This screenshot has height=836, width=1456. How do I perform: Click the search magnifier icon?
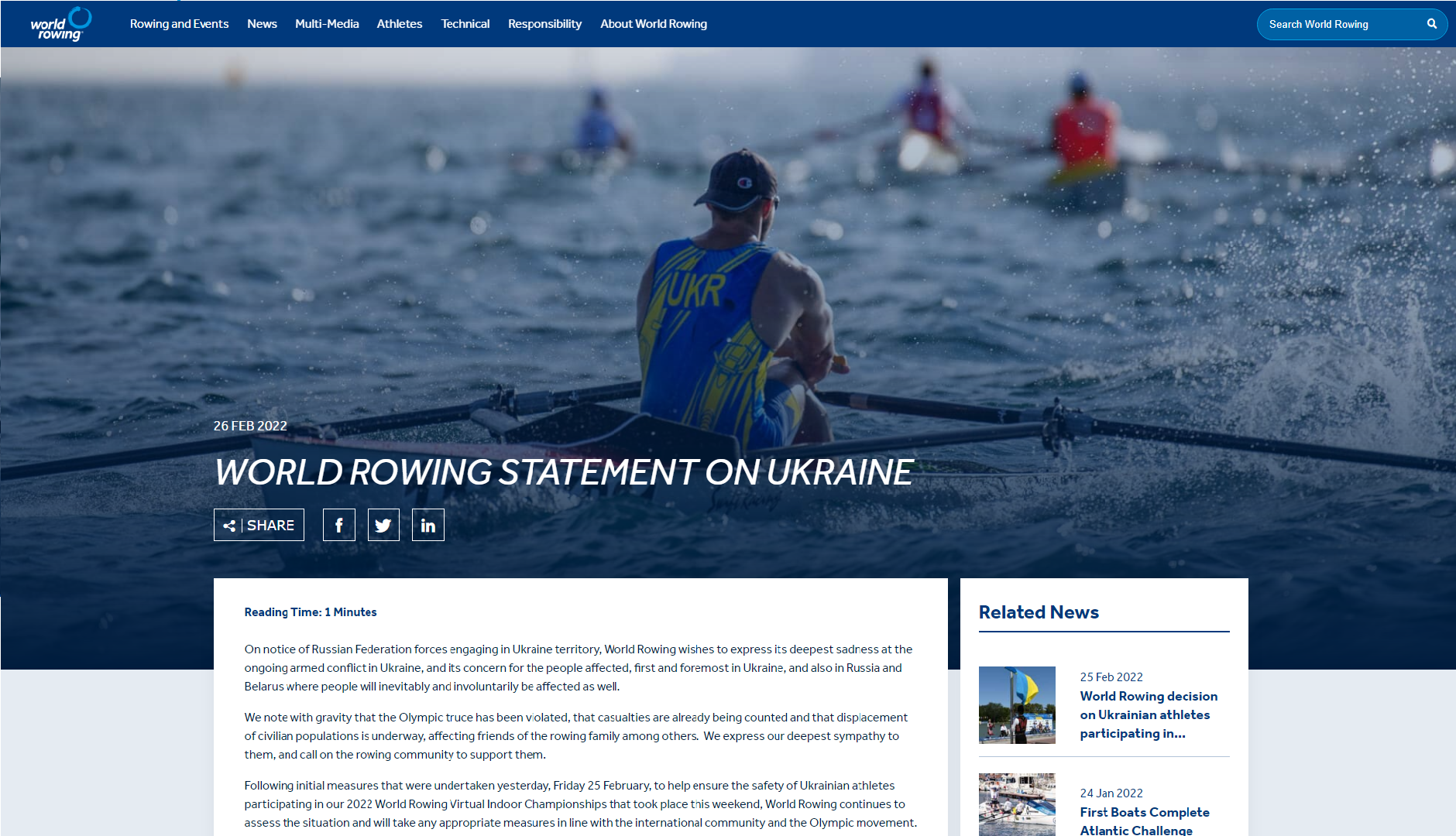tap(1432, 24)
